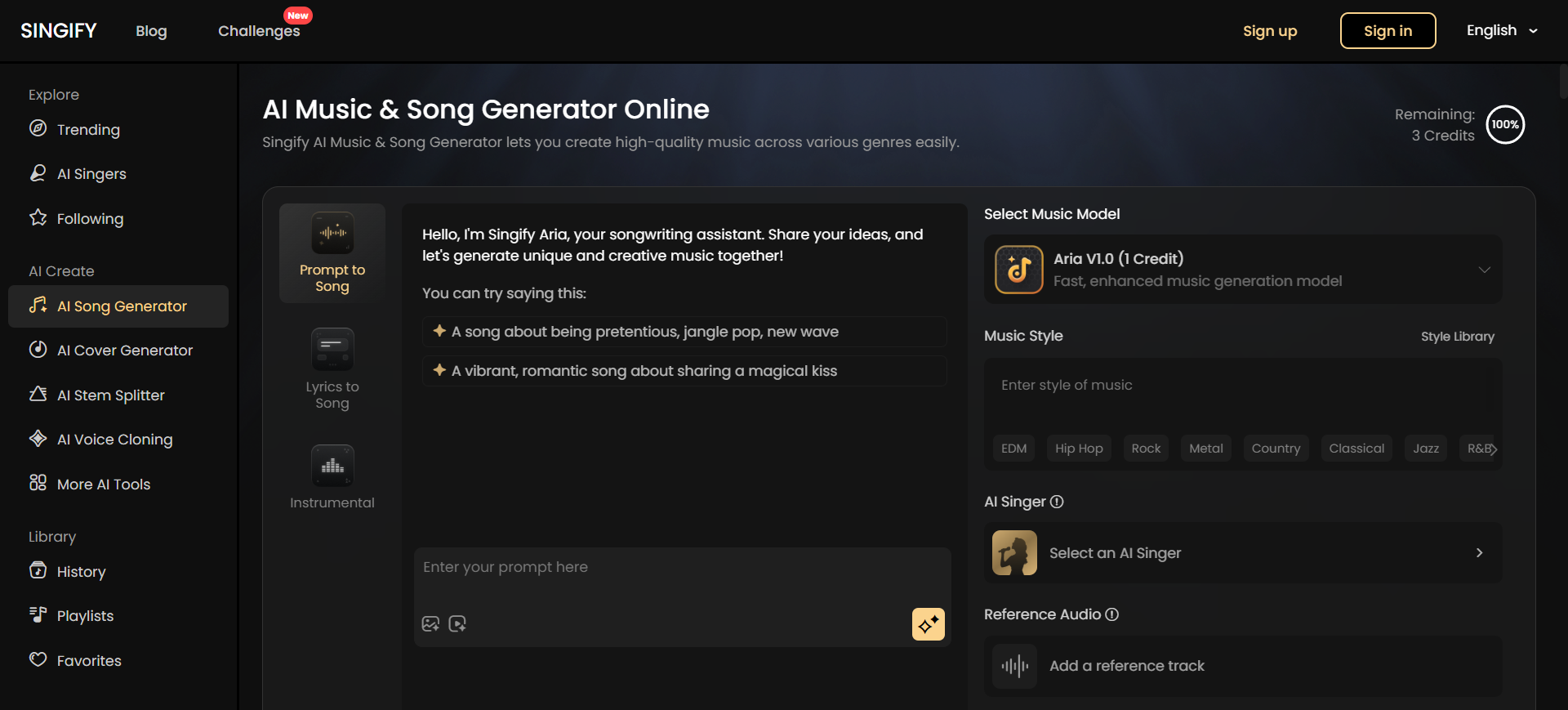Click the AI Singer avatar thumbnail
Screen dimensions: 1568x710
coord(1015,553)
